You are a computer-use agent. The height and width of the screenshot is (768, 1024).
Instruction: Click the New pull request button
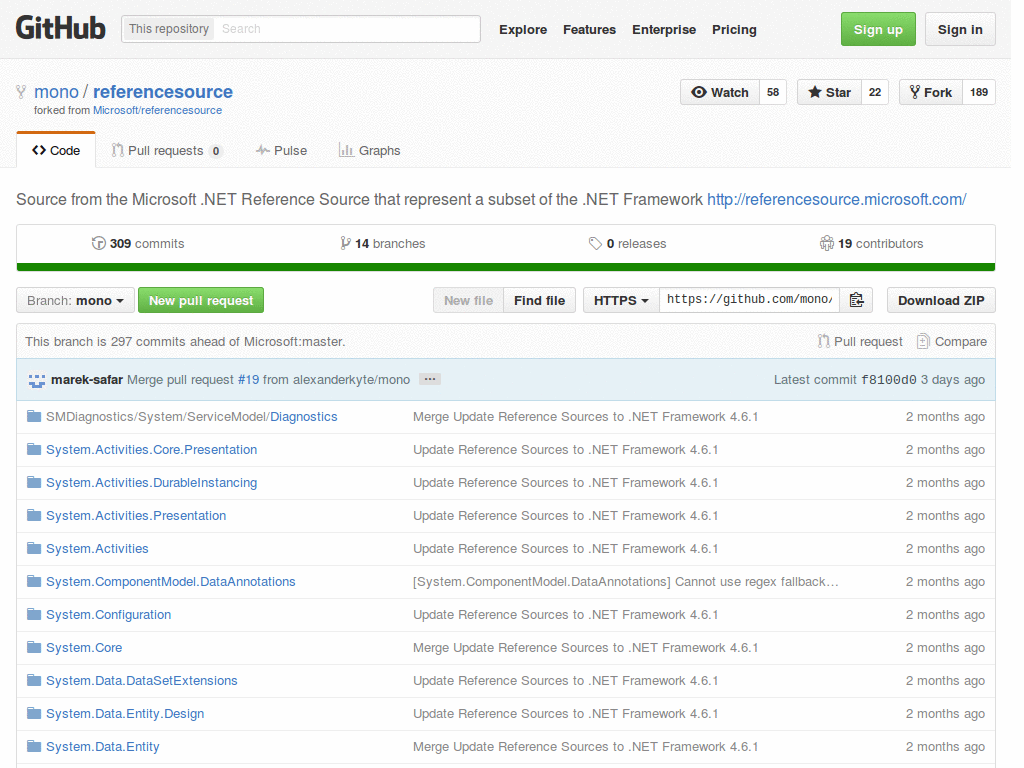[200, 300]
